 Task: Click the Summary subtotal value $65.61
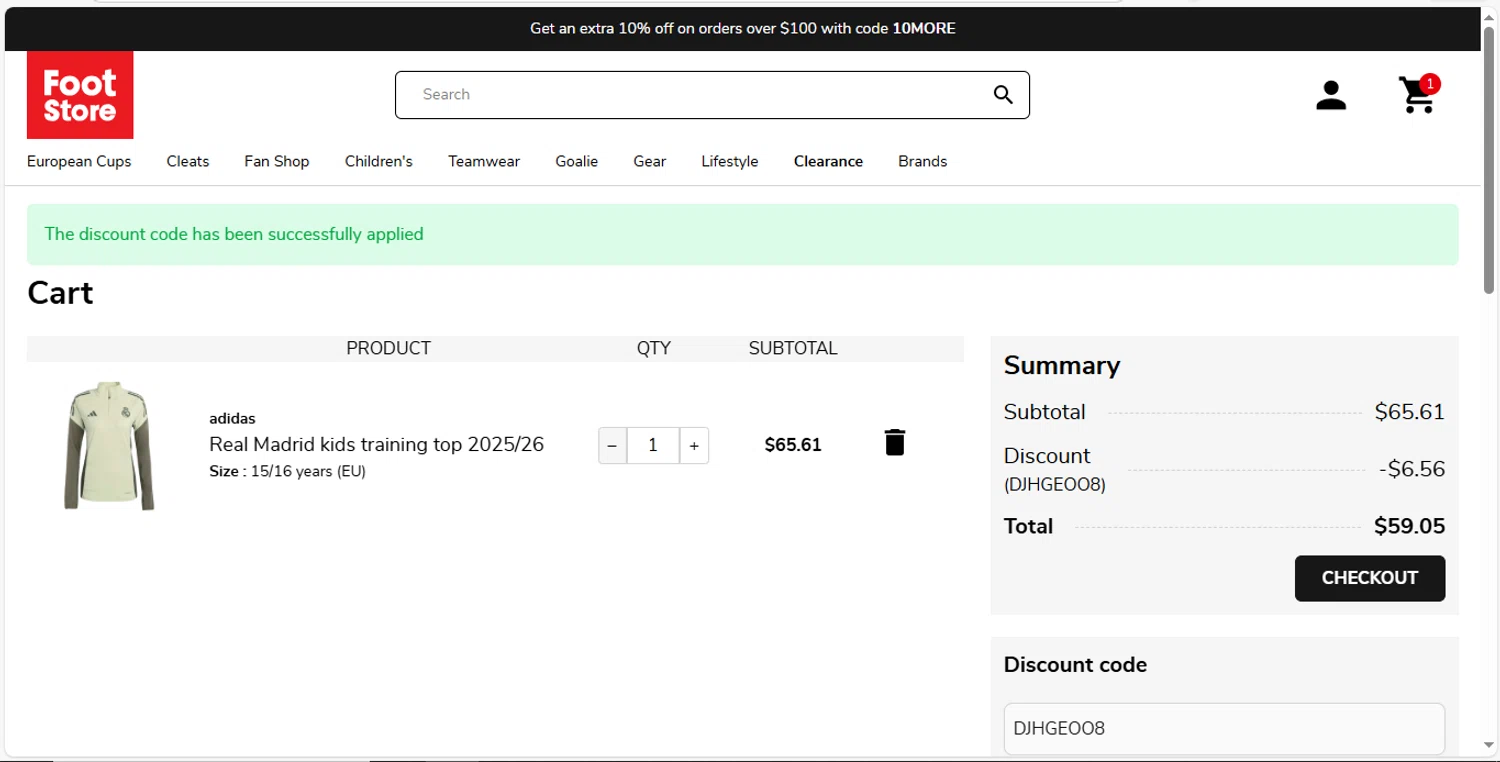[1409, 412]
